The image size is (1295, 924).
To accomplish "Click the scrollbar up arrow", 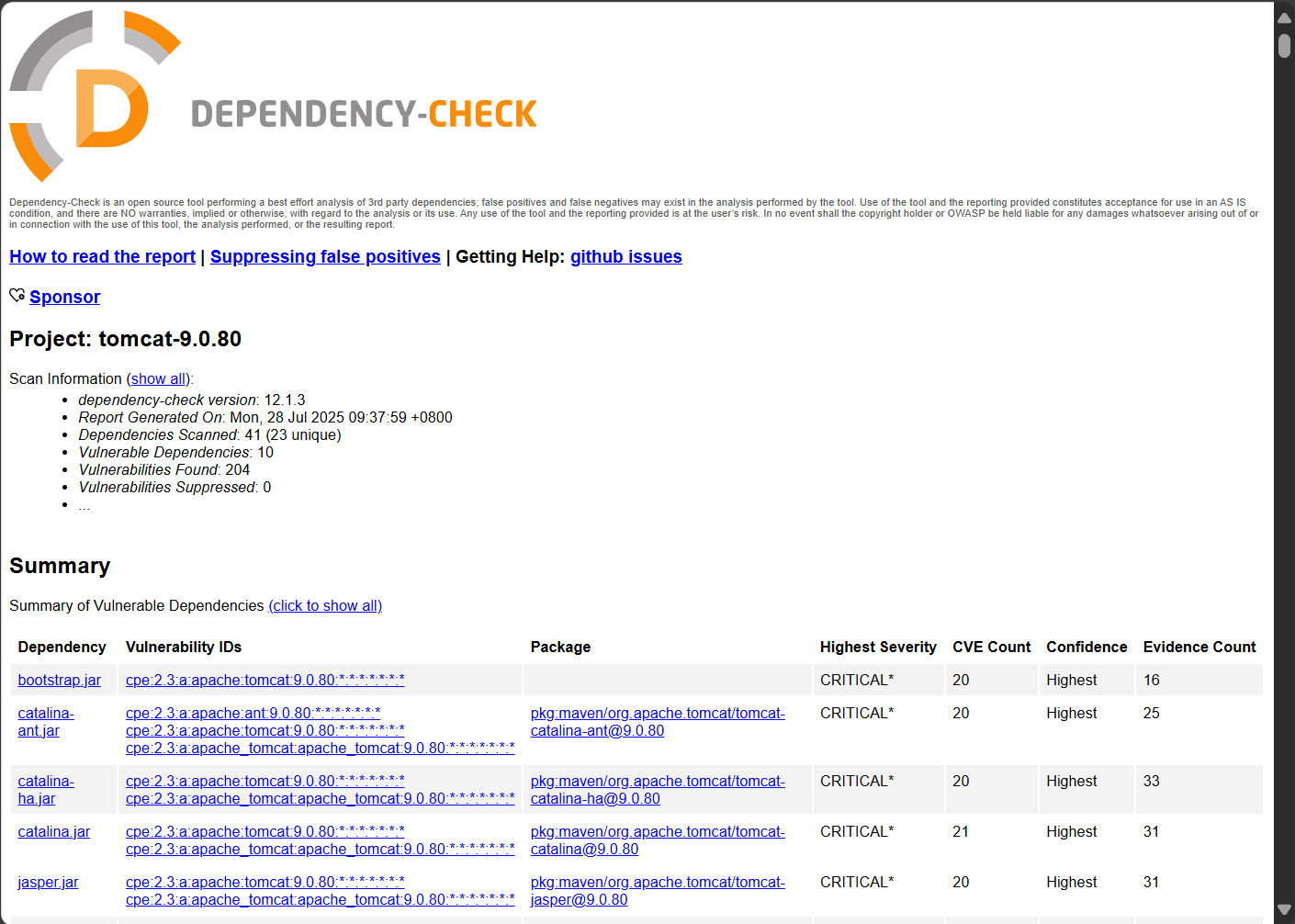I will (x=1284, y=17).
